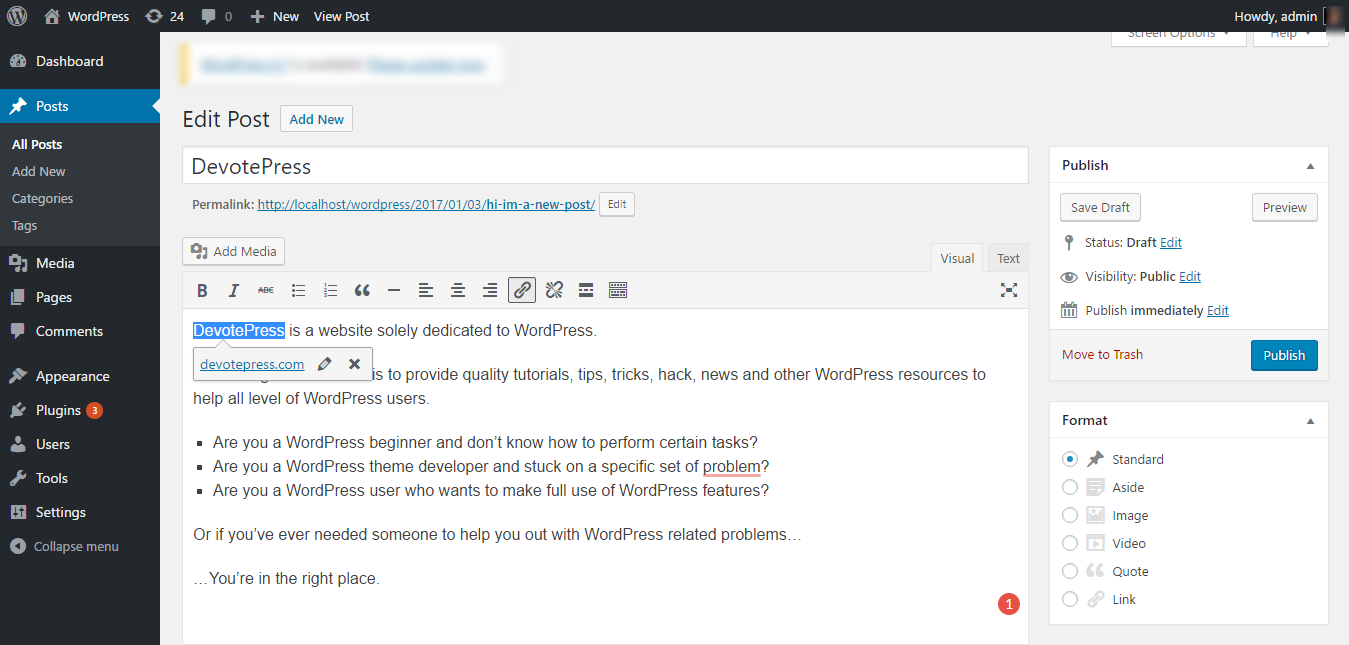The image size is (1349, 645).
Task: Align text right
Action: [x=490, y=290]
